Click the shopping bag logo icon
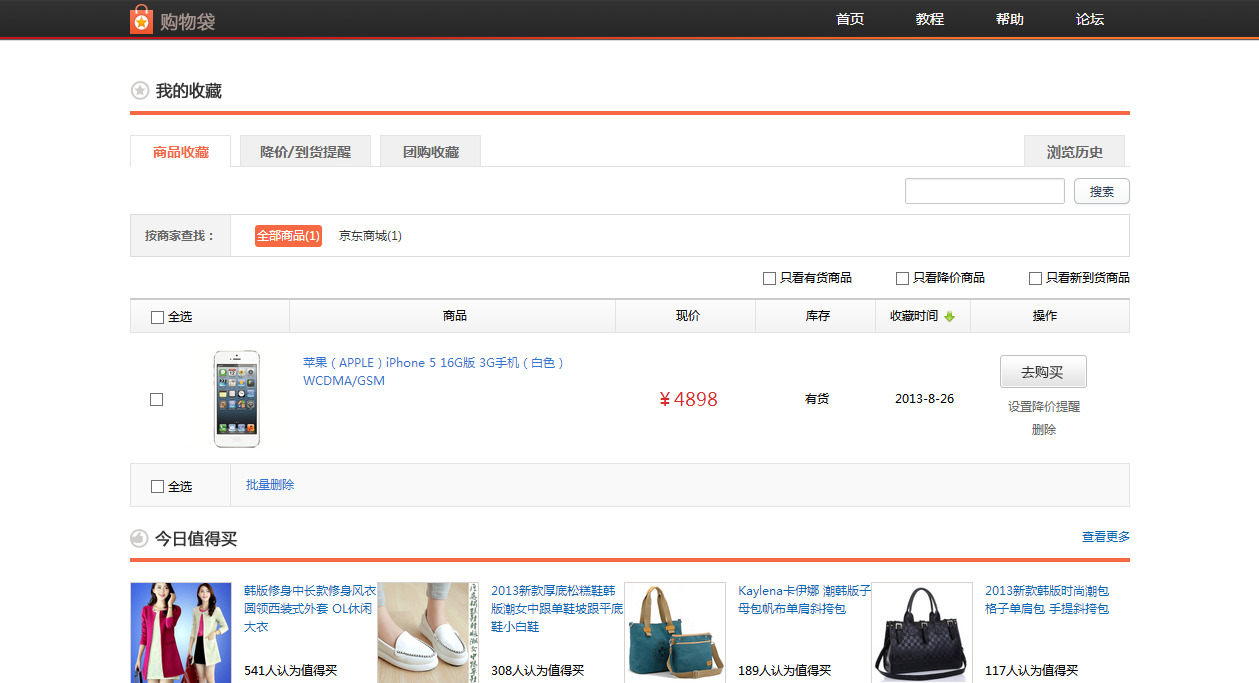The height and width of the screenshot is (683, 1259). point(141,19)
